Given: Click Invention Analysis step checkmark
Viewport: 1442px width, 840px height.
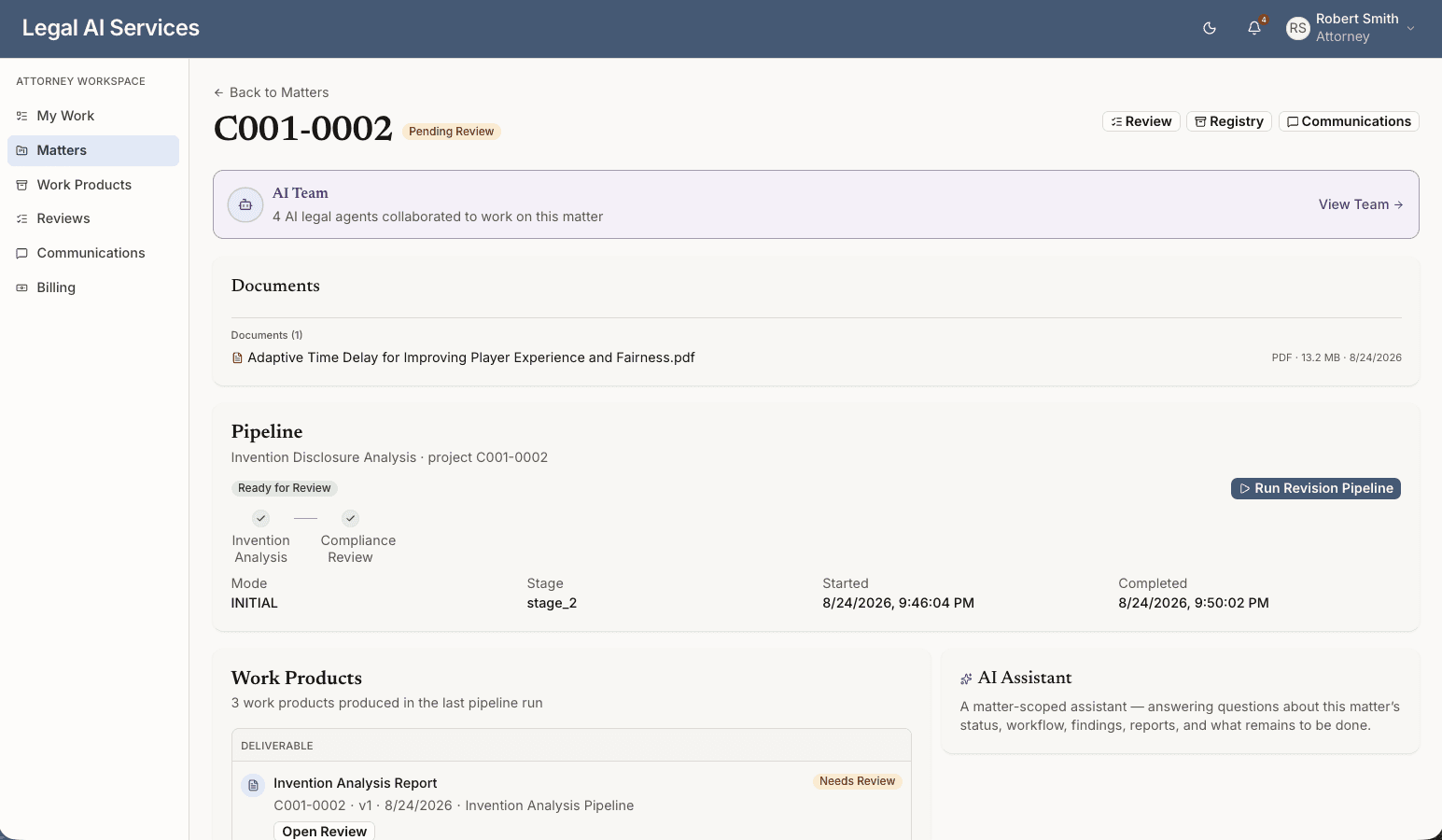Looking at the screenshot, I should tap(261, 518).
